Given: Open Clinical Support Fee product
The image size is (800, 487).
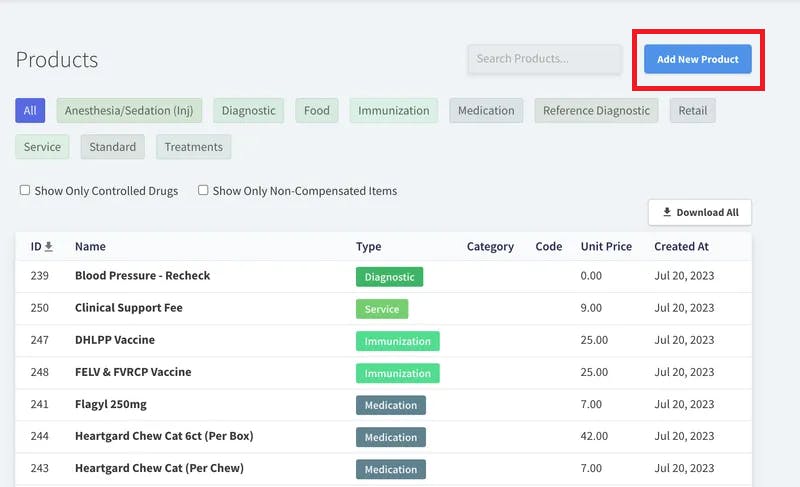Looking at the screenshot, I should pyautogui.click(x=129, y=308).
